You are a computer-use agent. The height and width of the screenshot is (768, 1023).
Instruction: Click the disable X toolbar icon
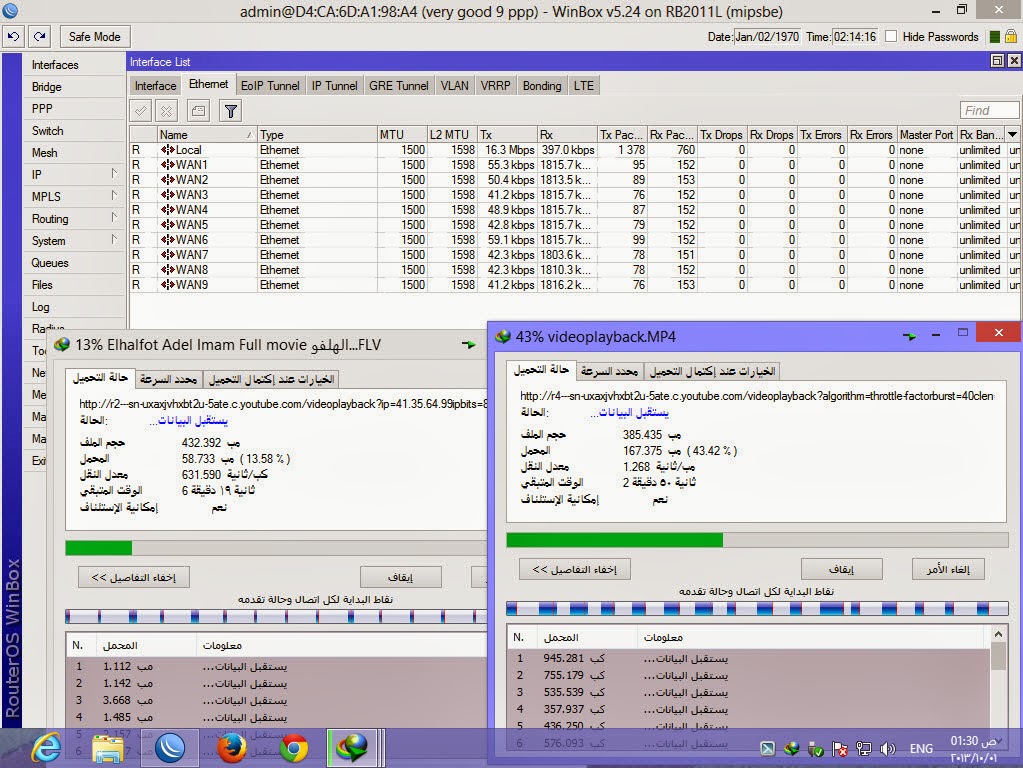pos(167,111)
